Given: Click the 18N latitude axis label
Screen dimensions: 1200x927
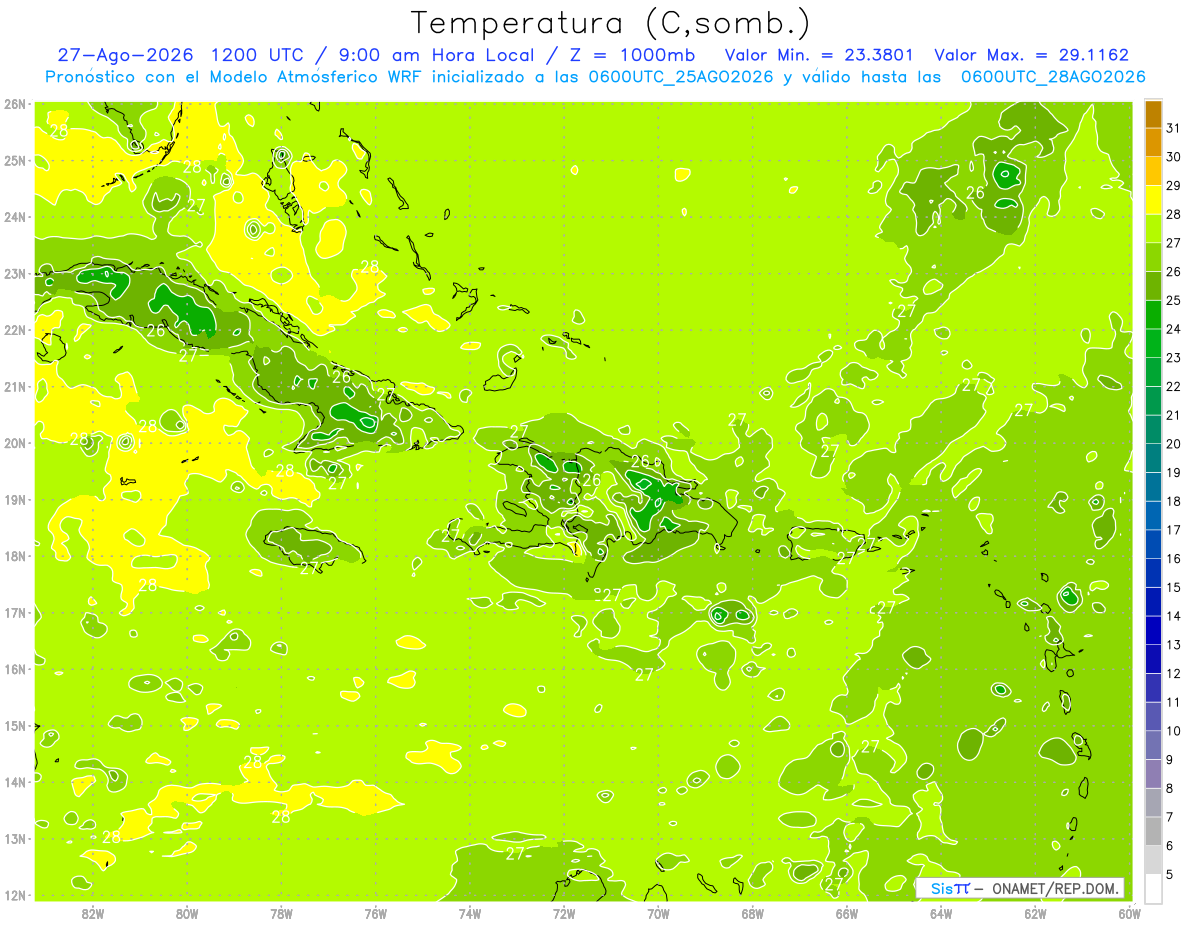Looking at the screenshot, I should pyautogui.click(x=15, y=556).
